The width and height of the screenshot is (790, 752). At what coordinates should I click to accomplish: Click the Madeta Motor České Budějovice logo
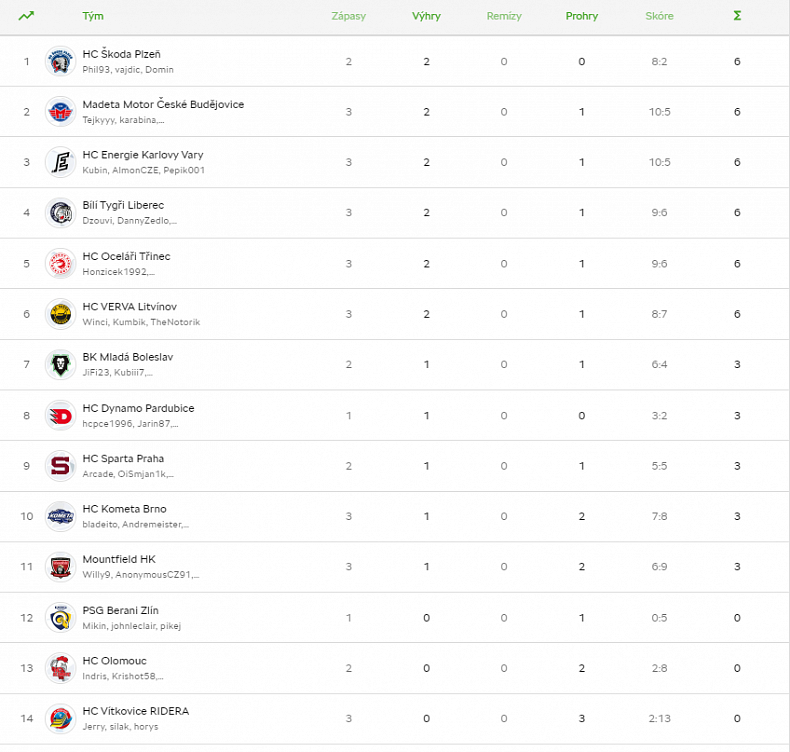tap(60, 112)
